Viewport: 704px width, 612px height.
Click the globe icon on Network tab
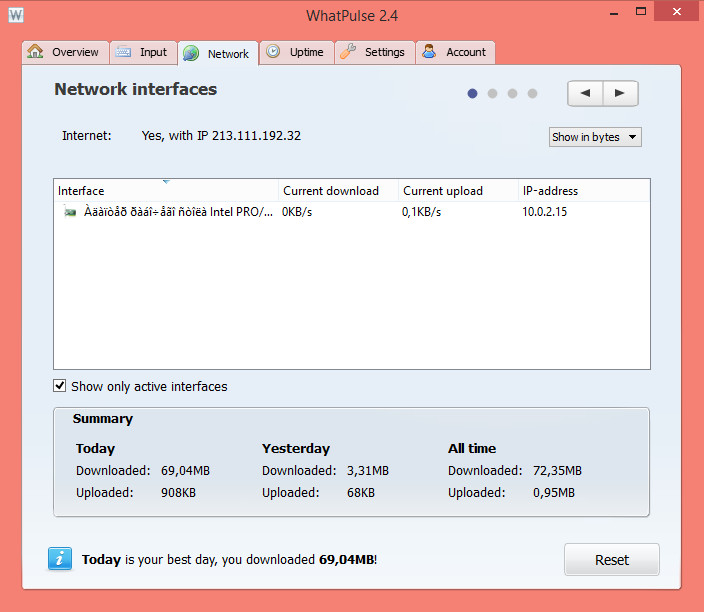click(191, 53)
